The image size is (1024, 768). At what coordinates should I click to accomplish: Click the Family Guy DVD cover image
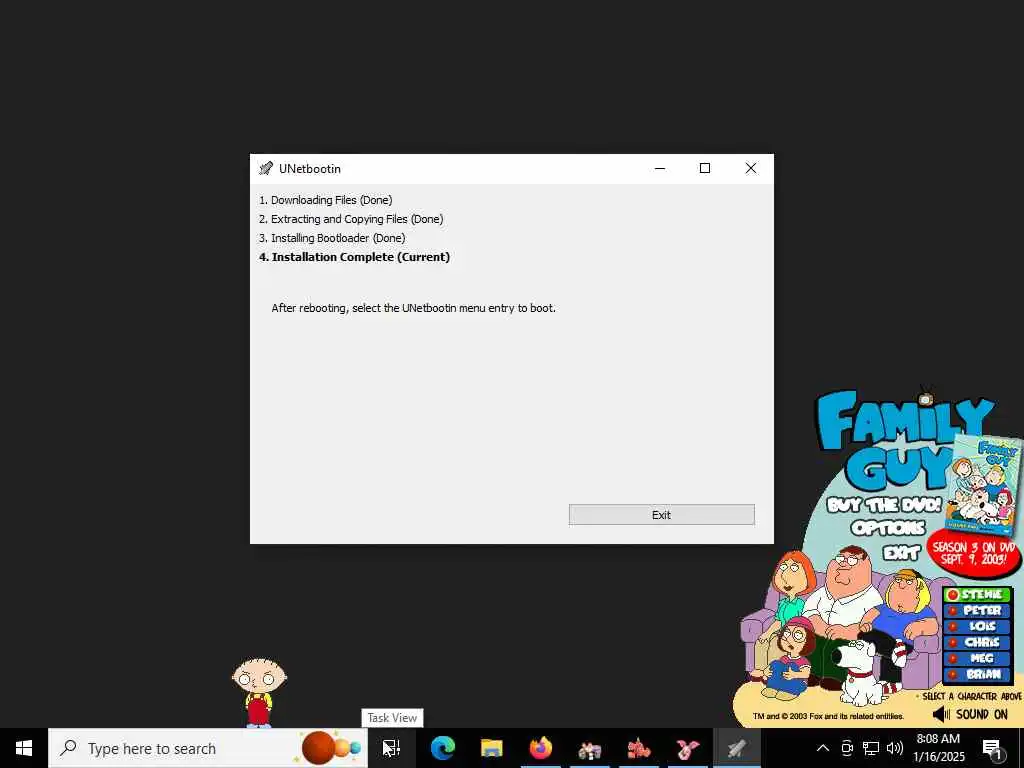point(984,485)
